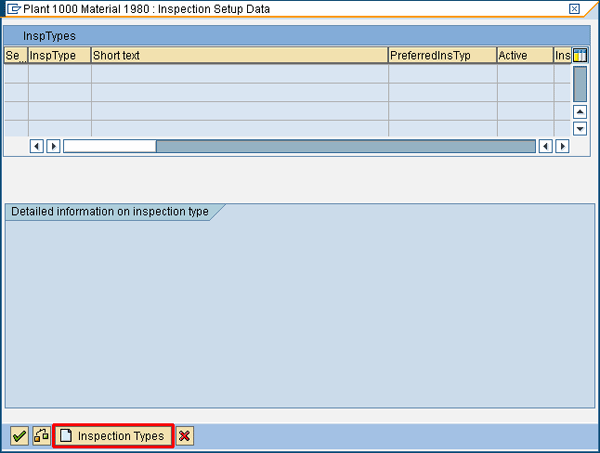Select the InspType column header
The width and height of the screenshot is (600, 453).
[59, 56]
